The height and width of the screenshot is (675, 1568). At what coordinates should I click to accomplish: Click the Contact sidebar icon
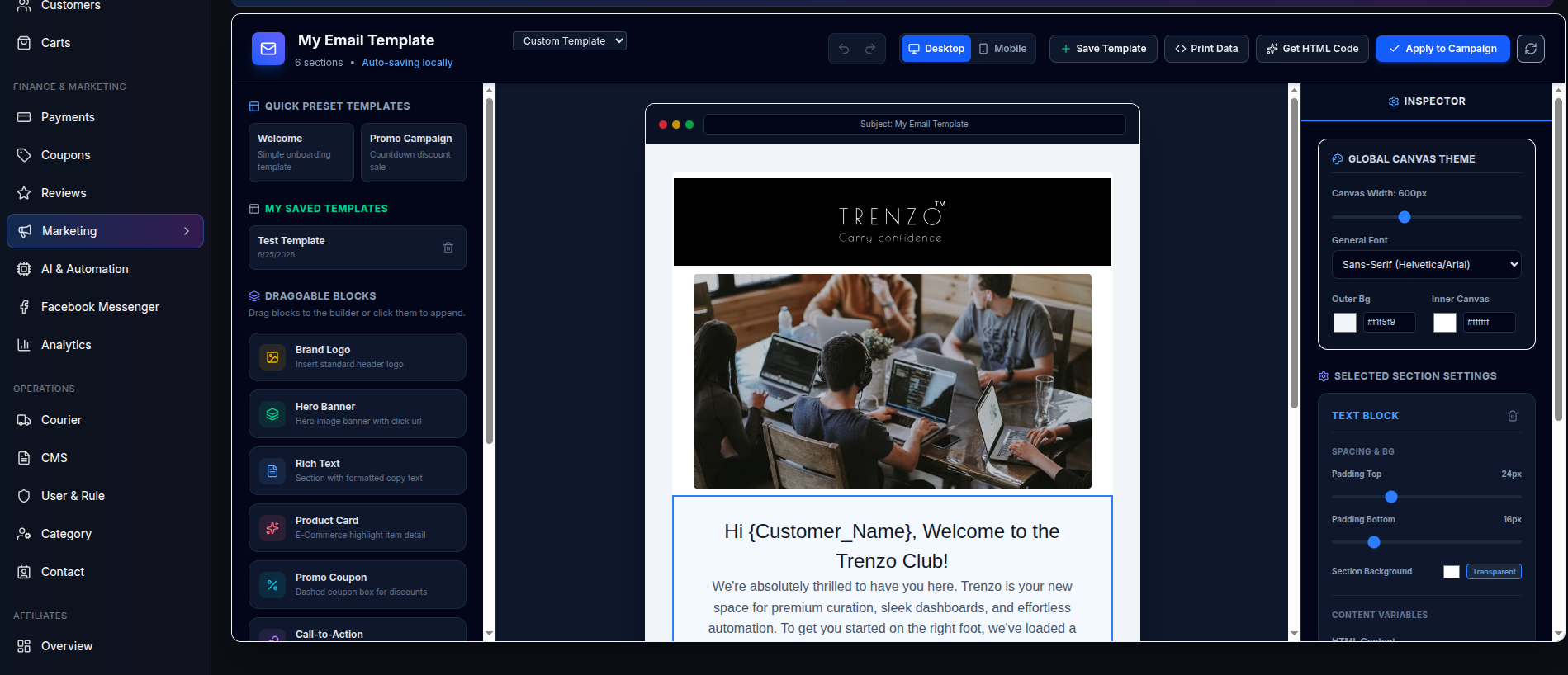tap(24, 572)
